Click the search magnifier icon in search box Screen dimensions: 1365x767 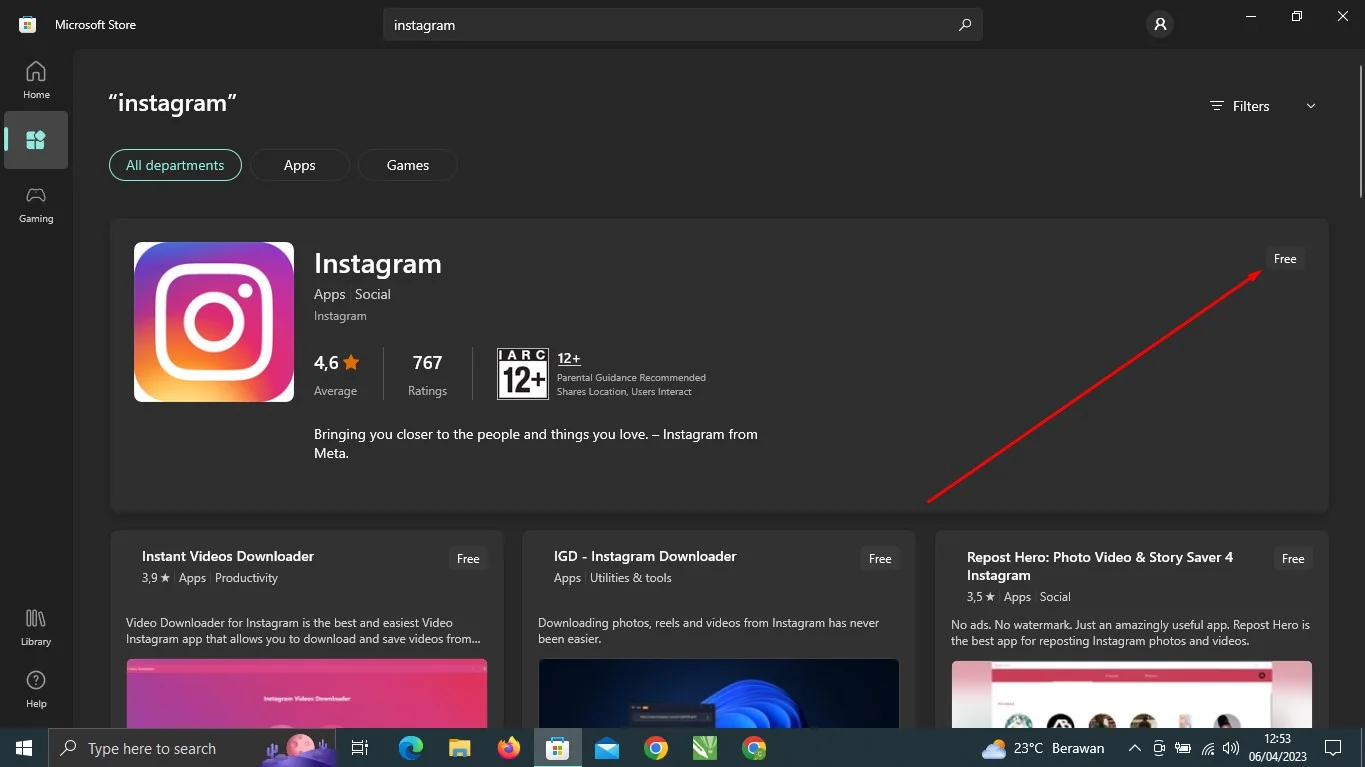tap(964, 25)
